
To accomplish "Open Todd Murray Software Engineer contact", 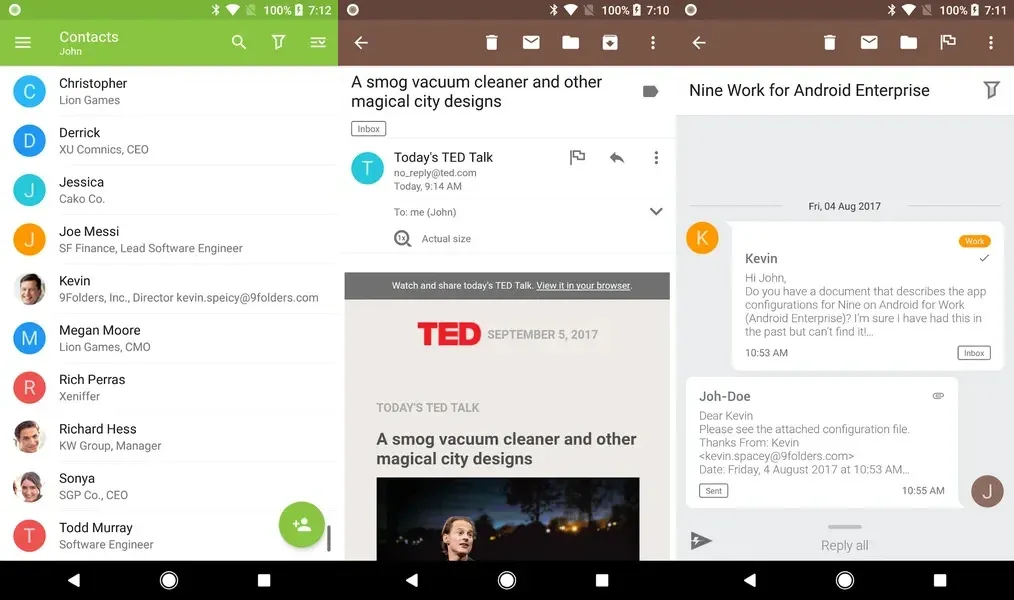I will tap(169, 535).
